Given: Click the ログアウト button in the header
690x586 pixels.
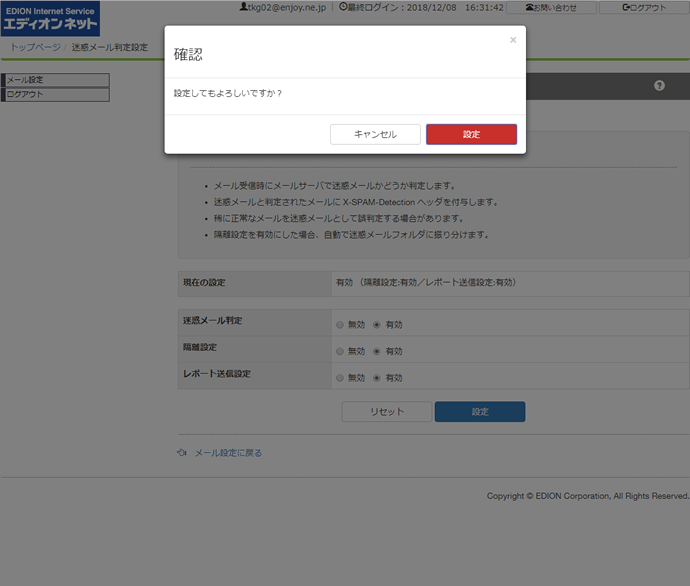Looking at the screenshot, I should click(x=644, y=7).
